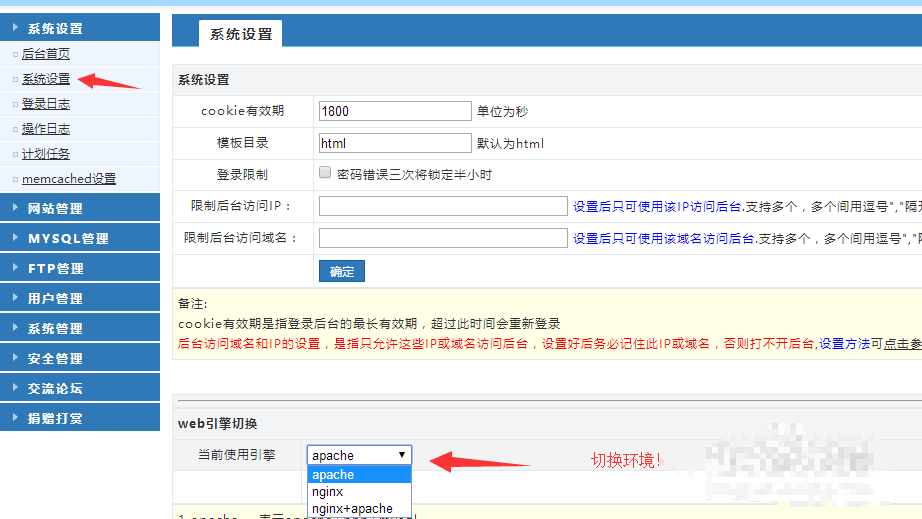Viewport: 922px width, 519px height.
Task: Open the 用户管理 sidebar menu
Action: pos(56,298)
